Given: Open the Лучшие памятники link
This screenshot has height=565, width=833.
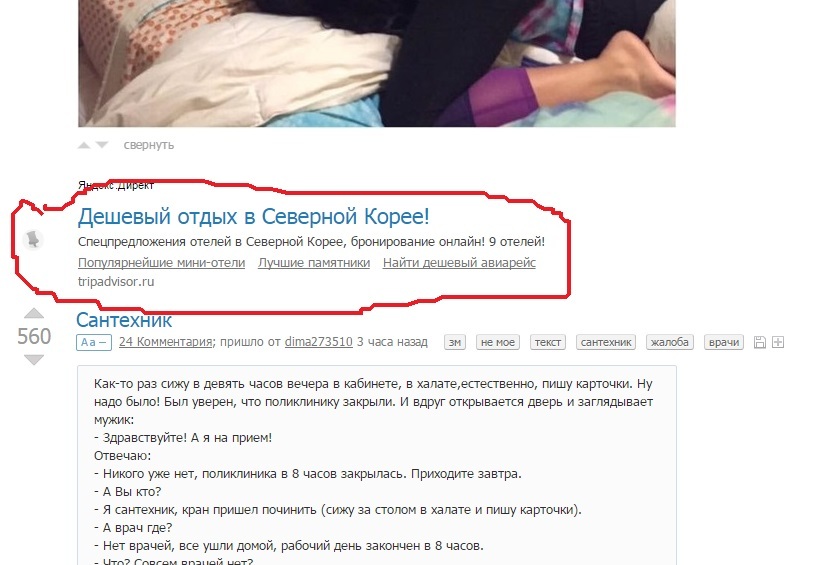Looking at the screenshot, I should pyautogui.click(x=314, y=263).
